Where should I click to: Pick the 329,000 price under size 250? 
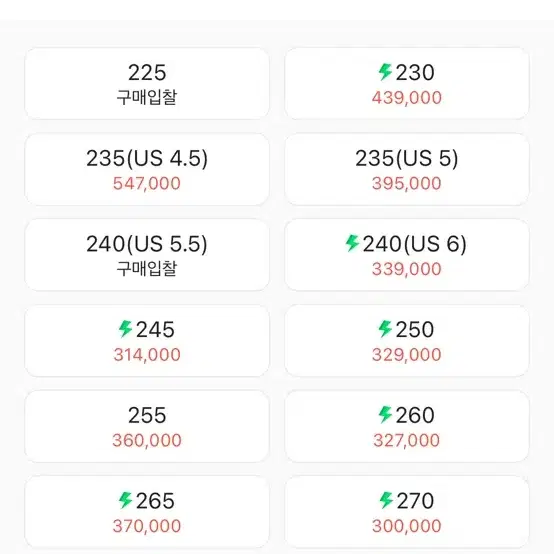pos(407,354)
